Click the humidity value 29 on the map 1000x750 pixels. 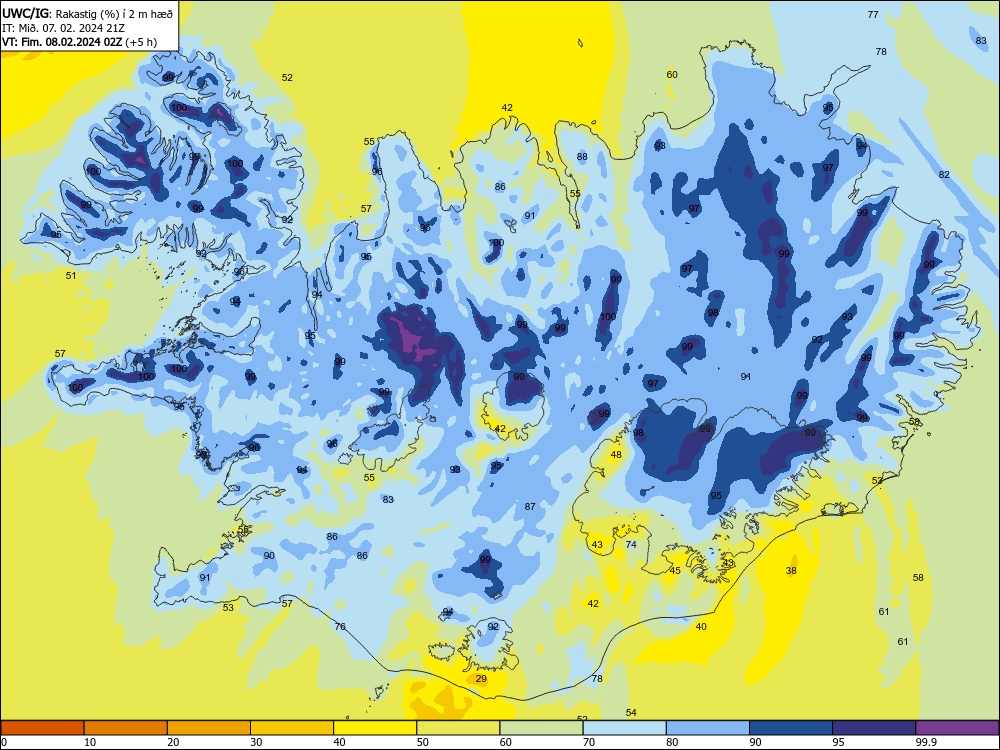click(481, 679)
